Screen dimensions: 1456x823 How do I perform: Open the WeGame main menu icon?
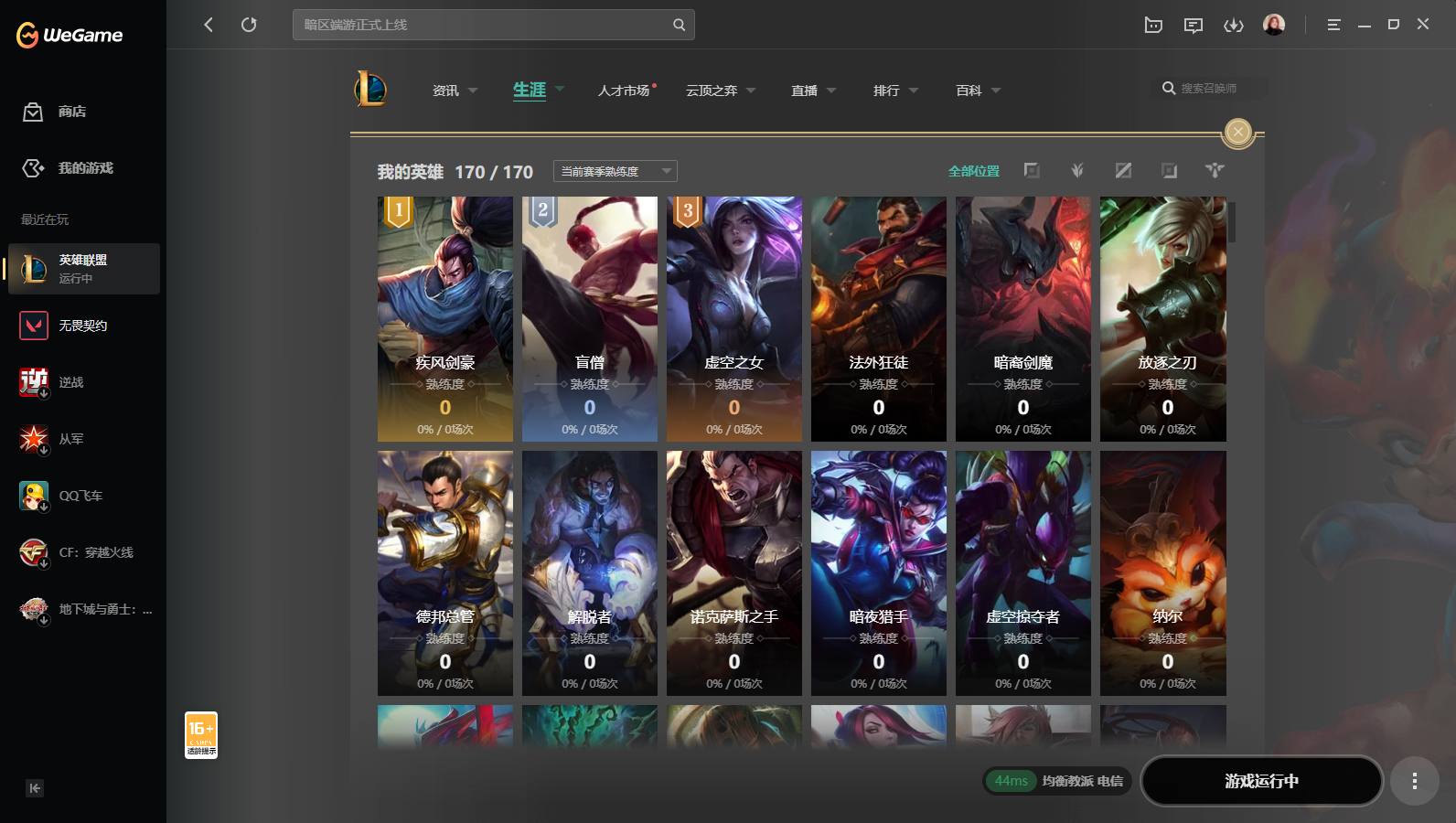pos(1333,25)
